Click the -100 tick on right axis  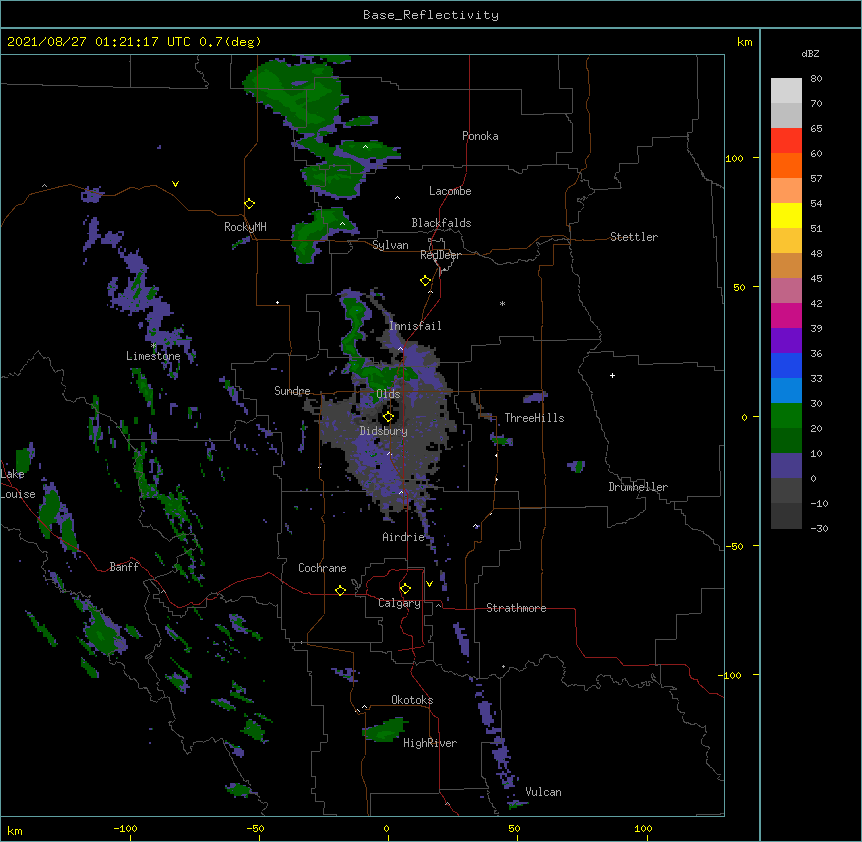click(x=730, y=675)
